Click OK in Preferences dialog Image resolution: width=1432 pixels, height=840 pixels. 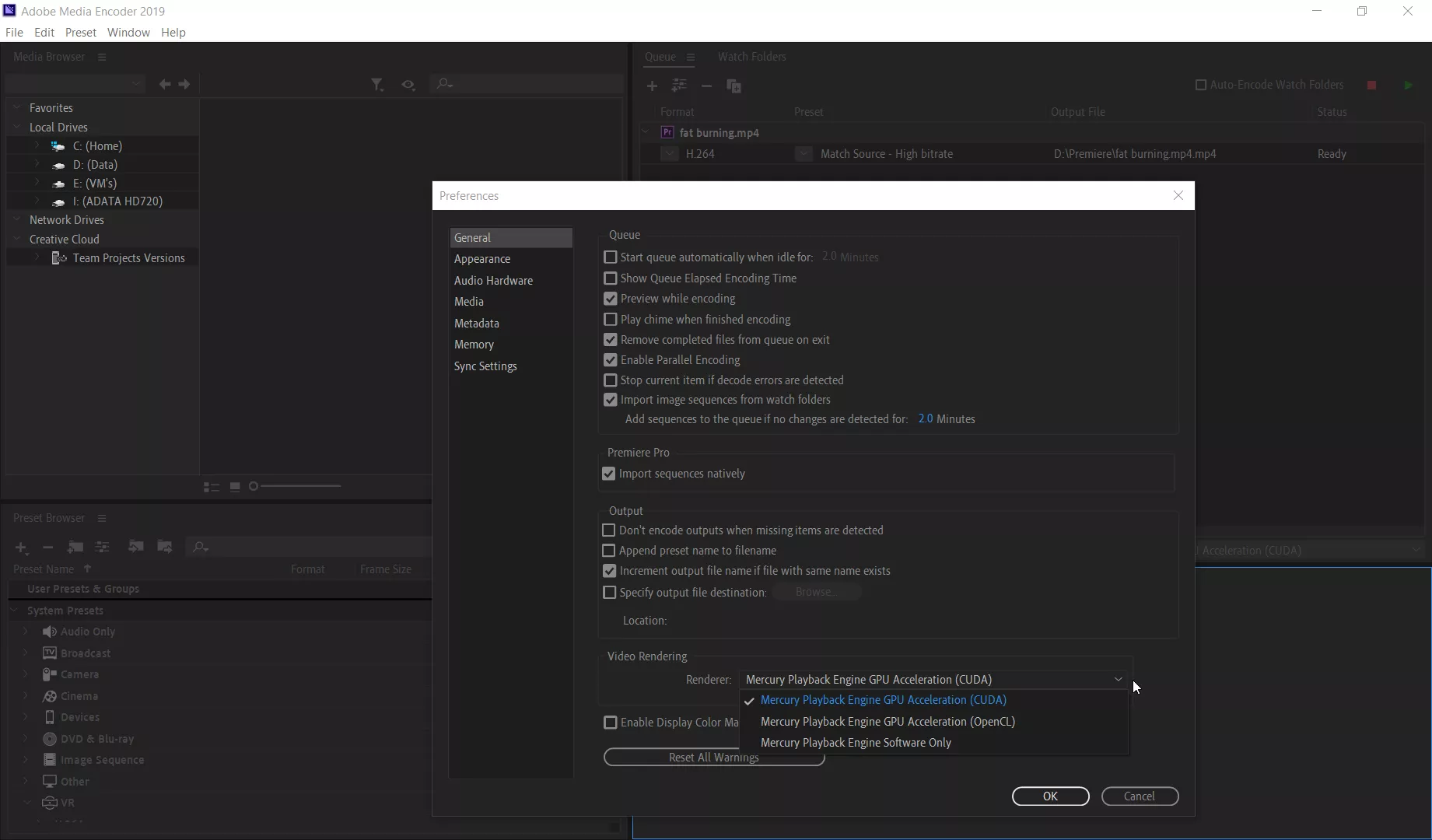tap(1050, 796)
